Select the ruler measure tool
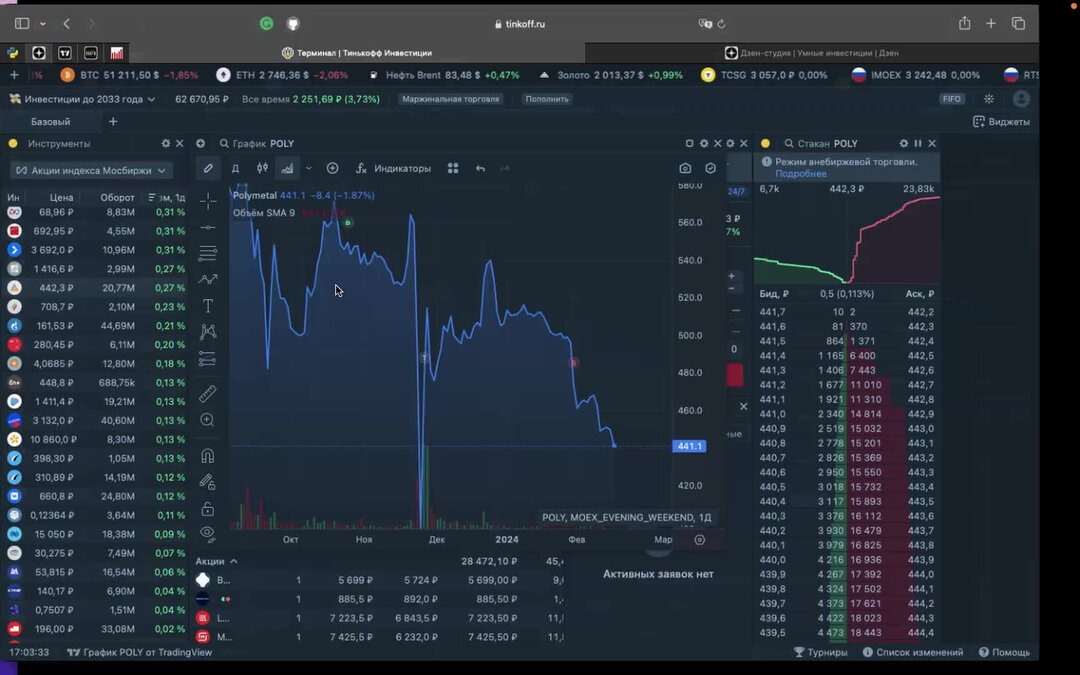The width and height of the screenshot is (1080, 675). coord(207,393)
